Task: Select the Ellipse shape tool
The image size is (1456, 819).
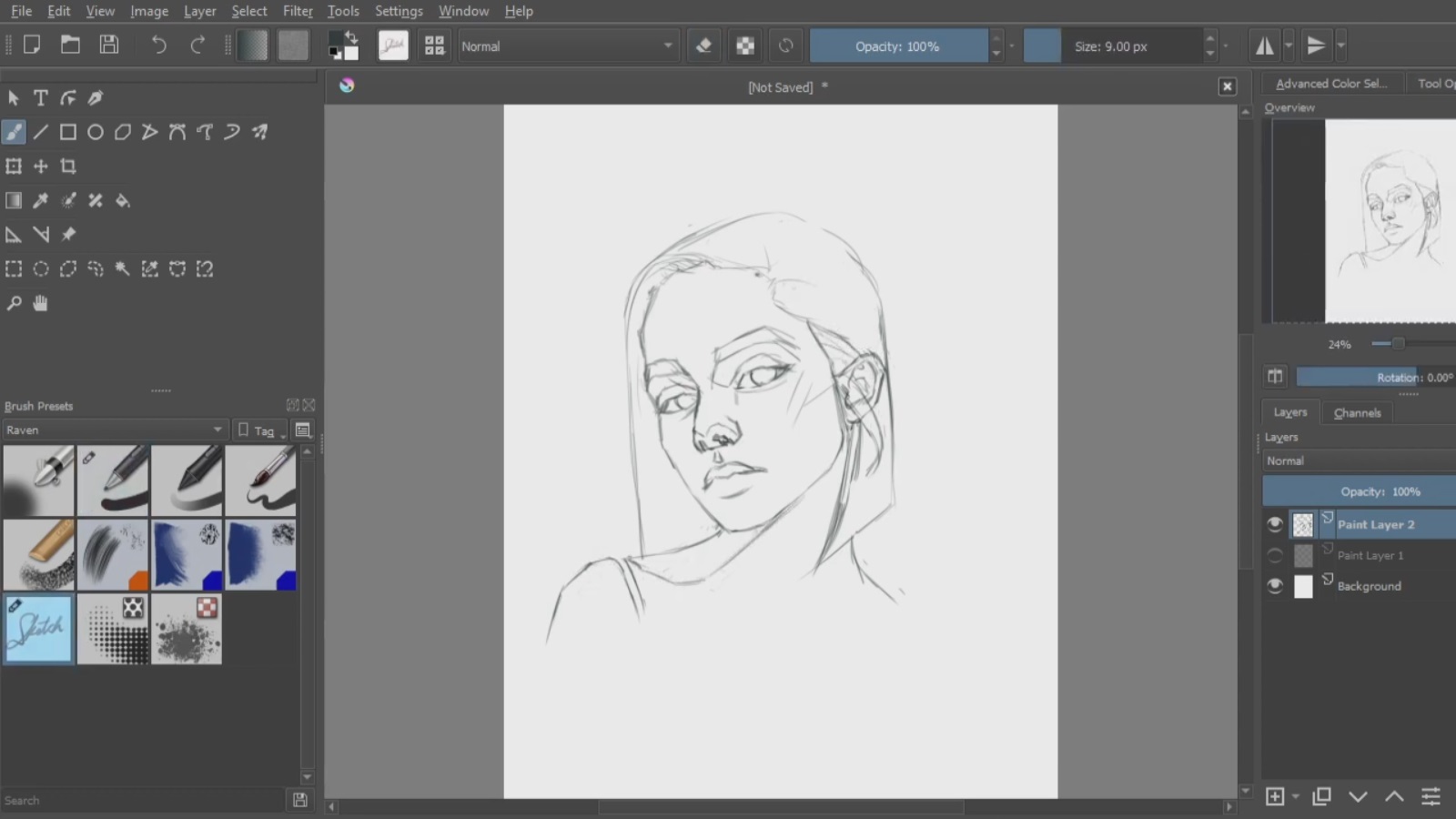Action: pyautogui.click(x=96, y=132)
